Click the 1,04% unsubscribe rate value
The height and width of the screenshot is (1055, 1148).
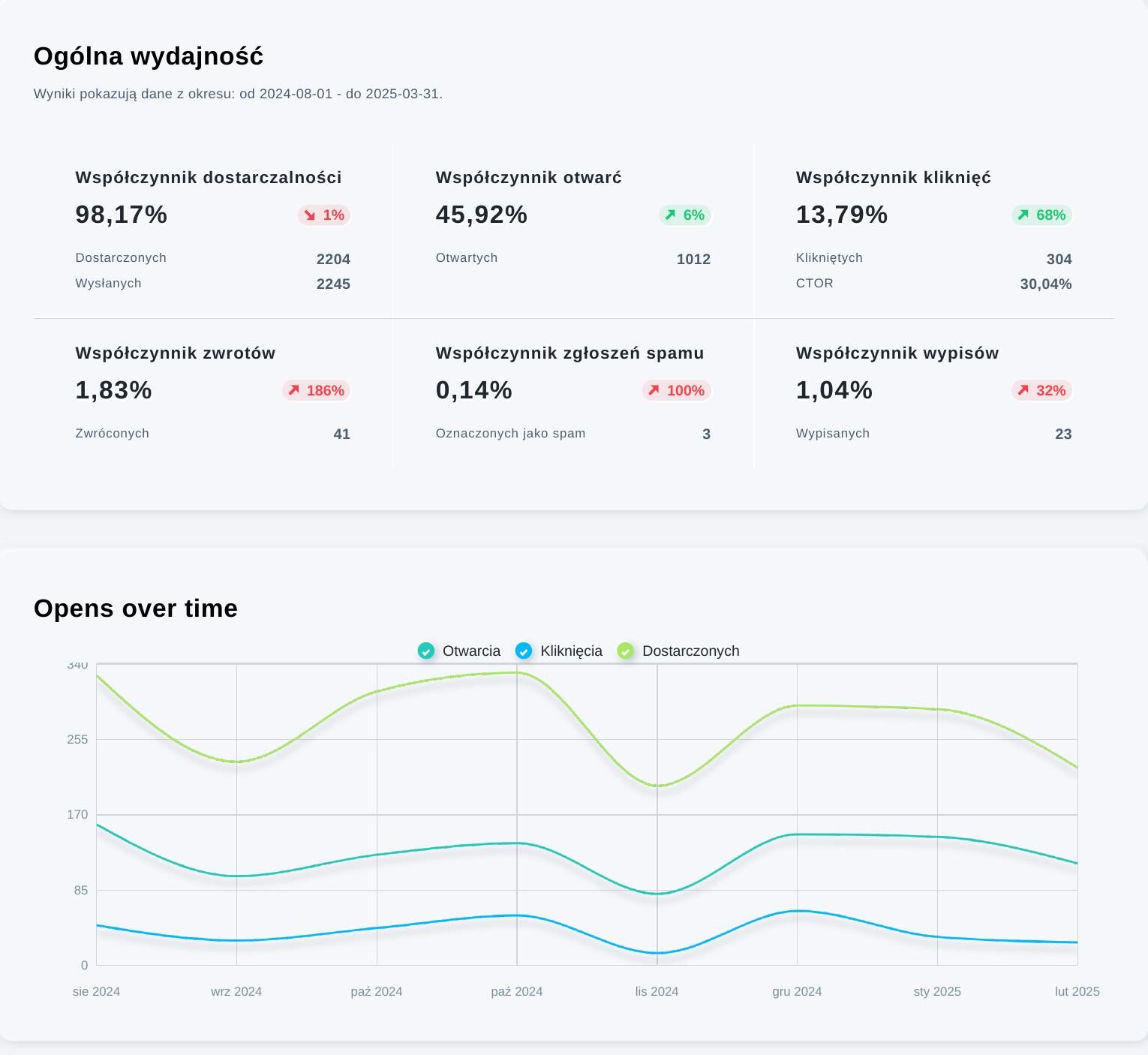(x=834, y=390)
